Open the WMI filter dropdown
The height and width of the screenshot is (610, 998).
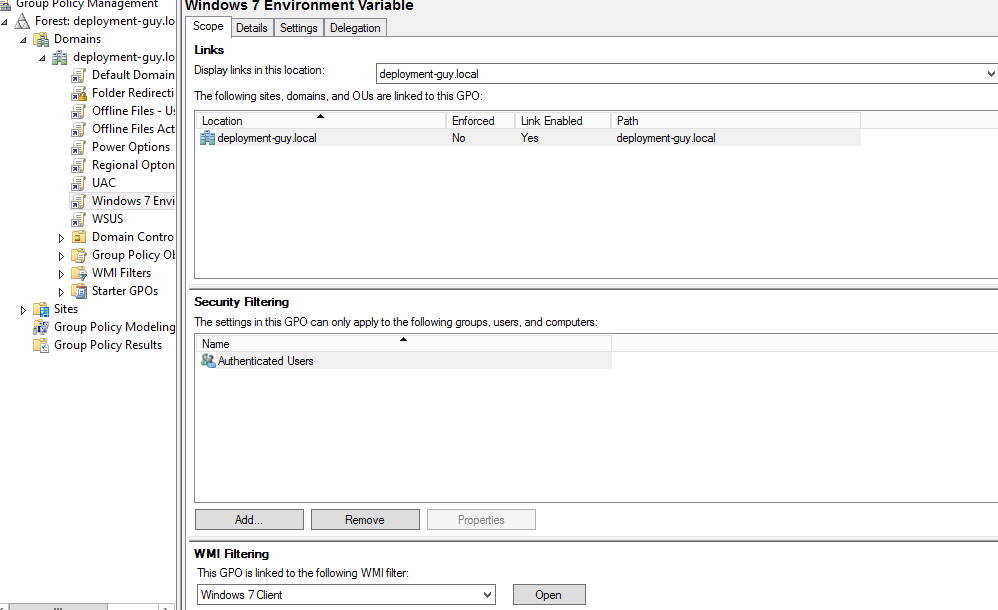(487, 595)
